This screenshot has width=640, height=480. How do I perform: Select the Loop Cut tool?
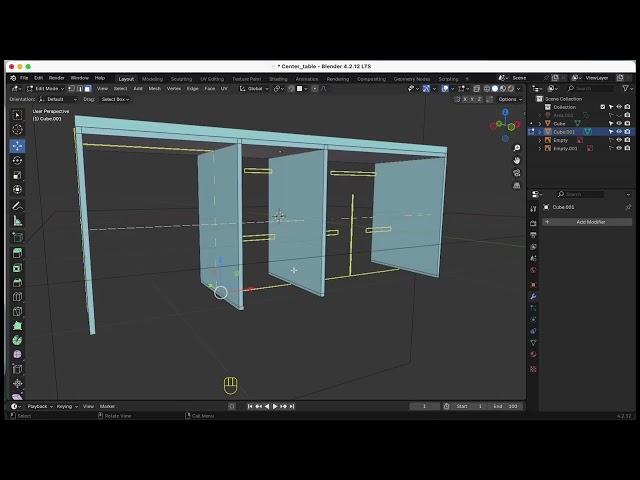pyautogui.click(x=17, y=297)
